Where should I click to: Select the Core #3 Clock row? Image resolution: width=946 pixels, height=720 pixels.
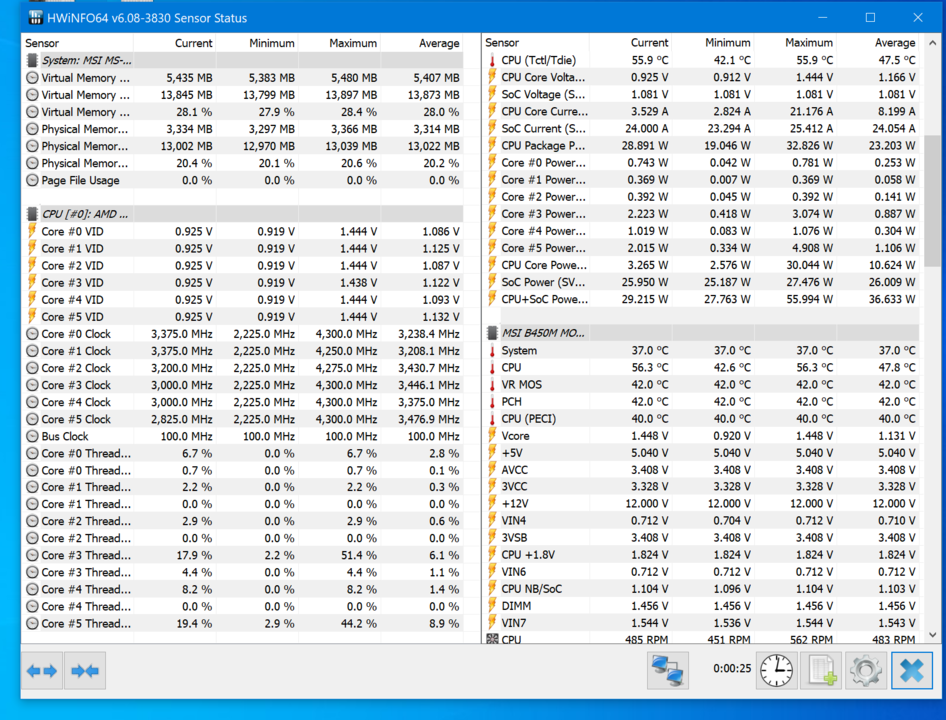click(x=243, y=385)
